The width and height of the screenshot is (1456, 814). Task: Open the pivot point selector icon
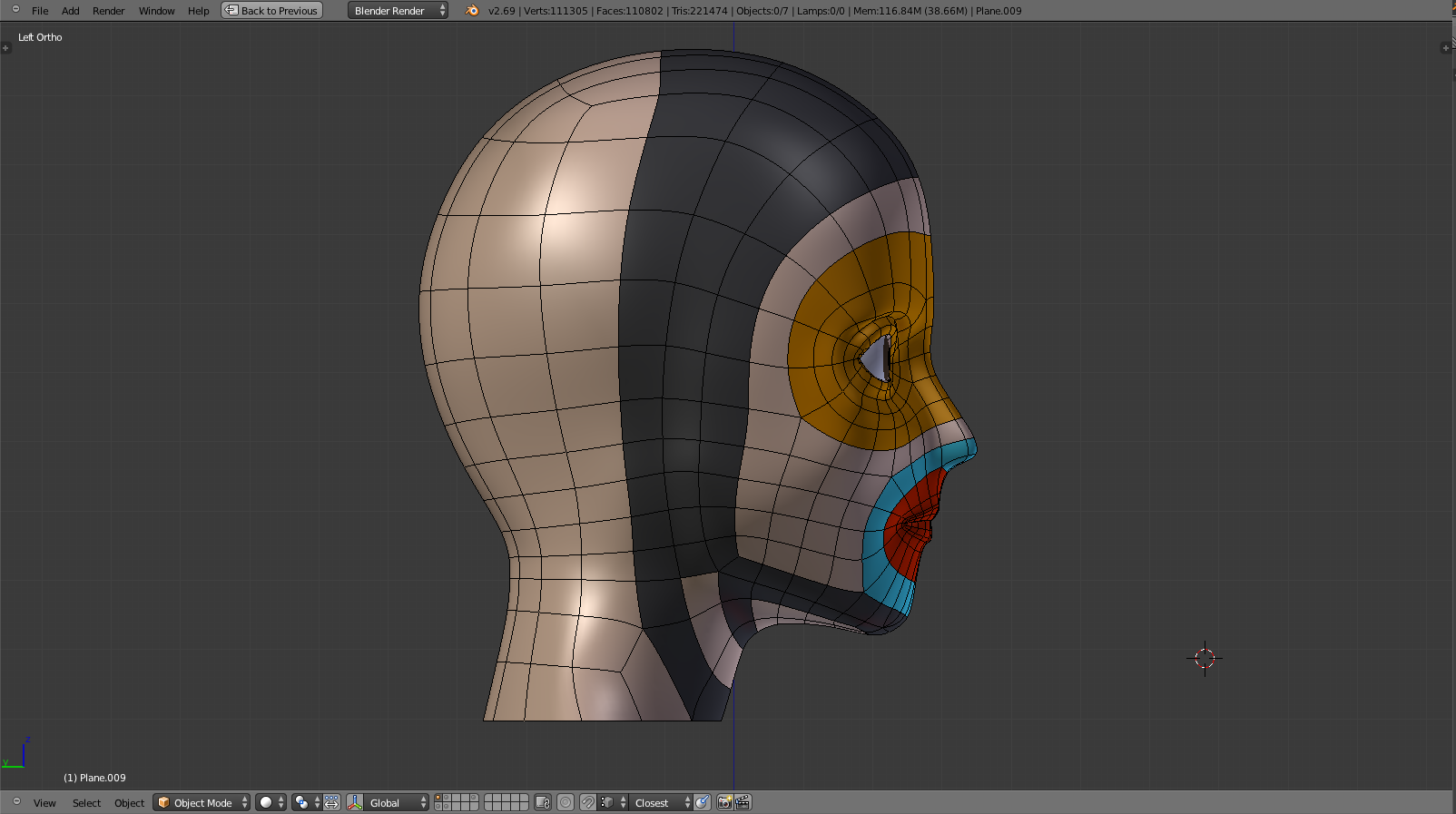pyautogui.click(x=301, y=802)
